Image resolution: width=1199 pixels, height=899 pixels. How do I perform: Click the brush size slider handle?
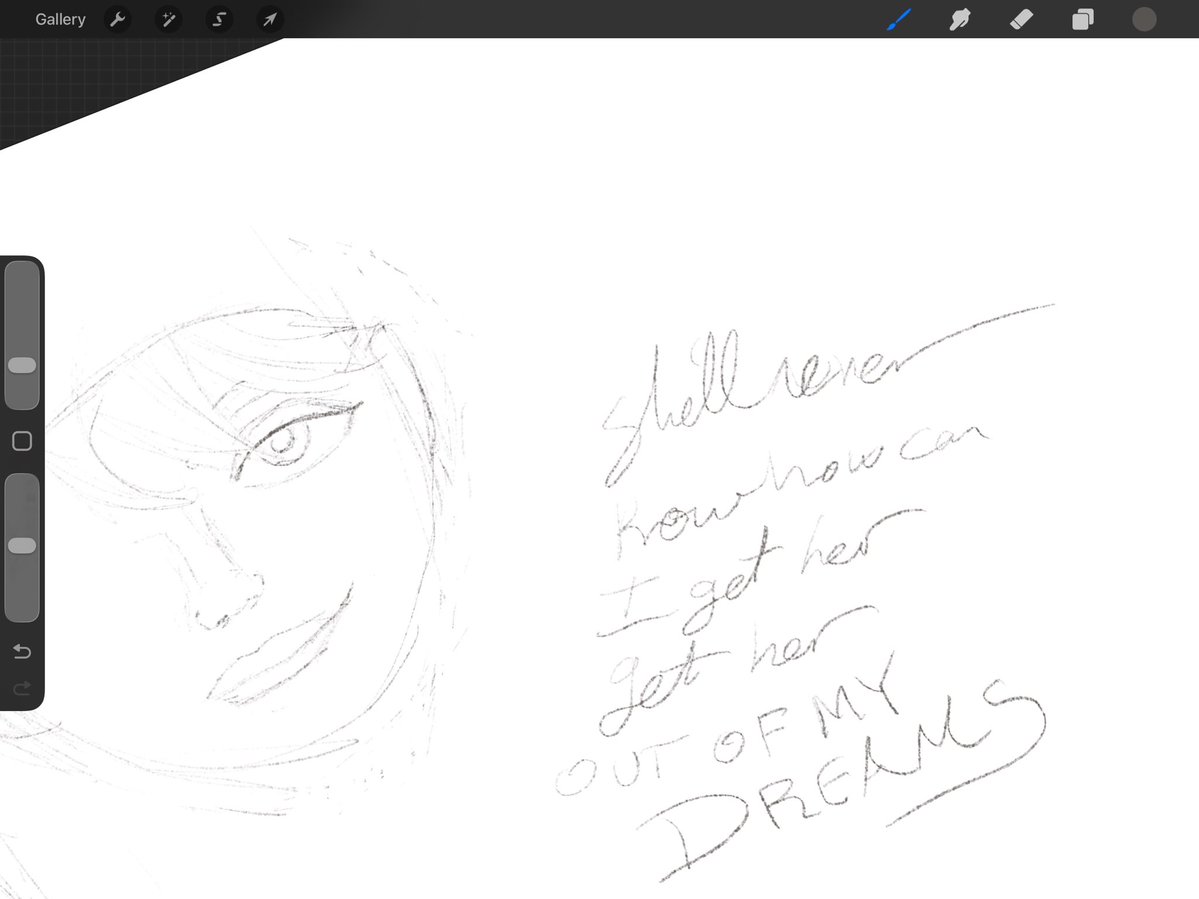(22, 365)
